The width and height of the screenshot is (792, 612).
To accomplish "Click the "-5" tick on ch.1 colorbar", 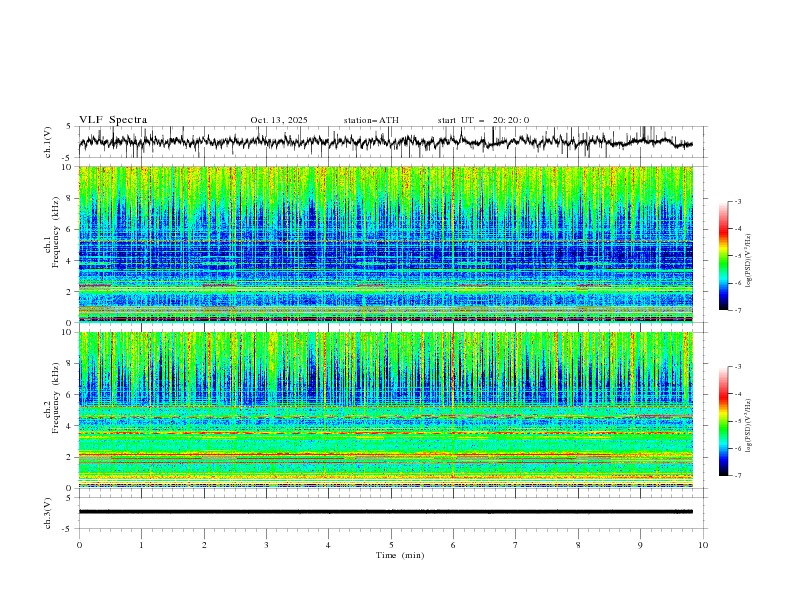I will coord(738,256).
